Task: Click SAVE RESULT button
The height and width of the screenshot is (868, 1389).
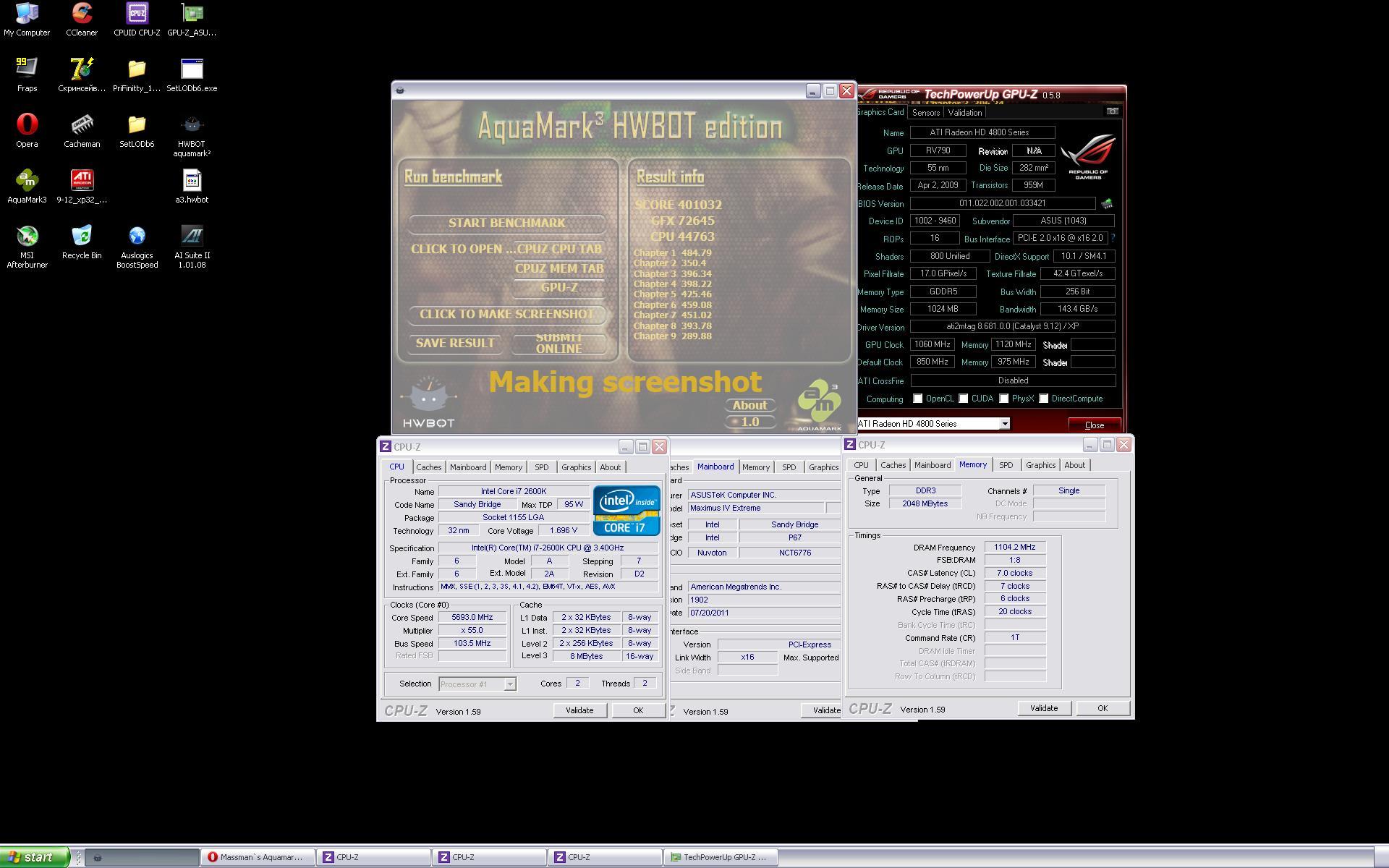Action: 455,343
